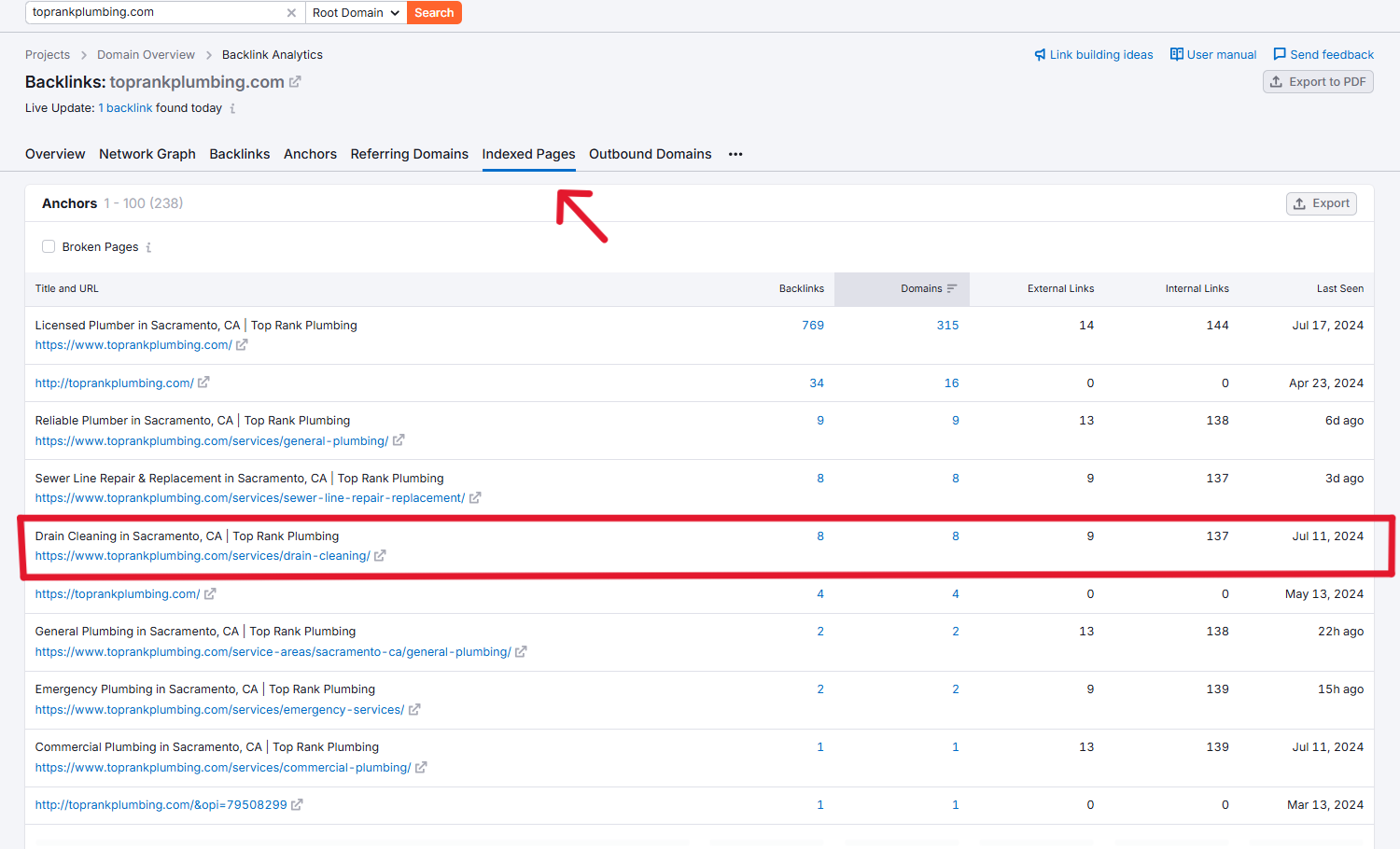This screenshot has width=1400, height=849.
Task: Click backlinks count 34
Action: pyautogui.click(x=817, y=383)
